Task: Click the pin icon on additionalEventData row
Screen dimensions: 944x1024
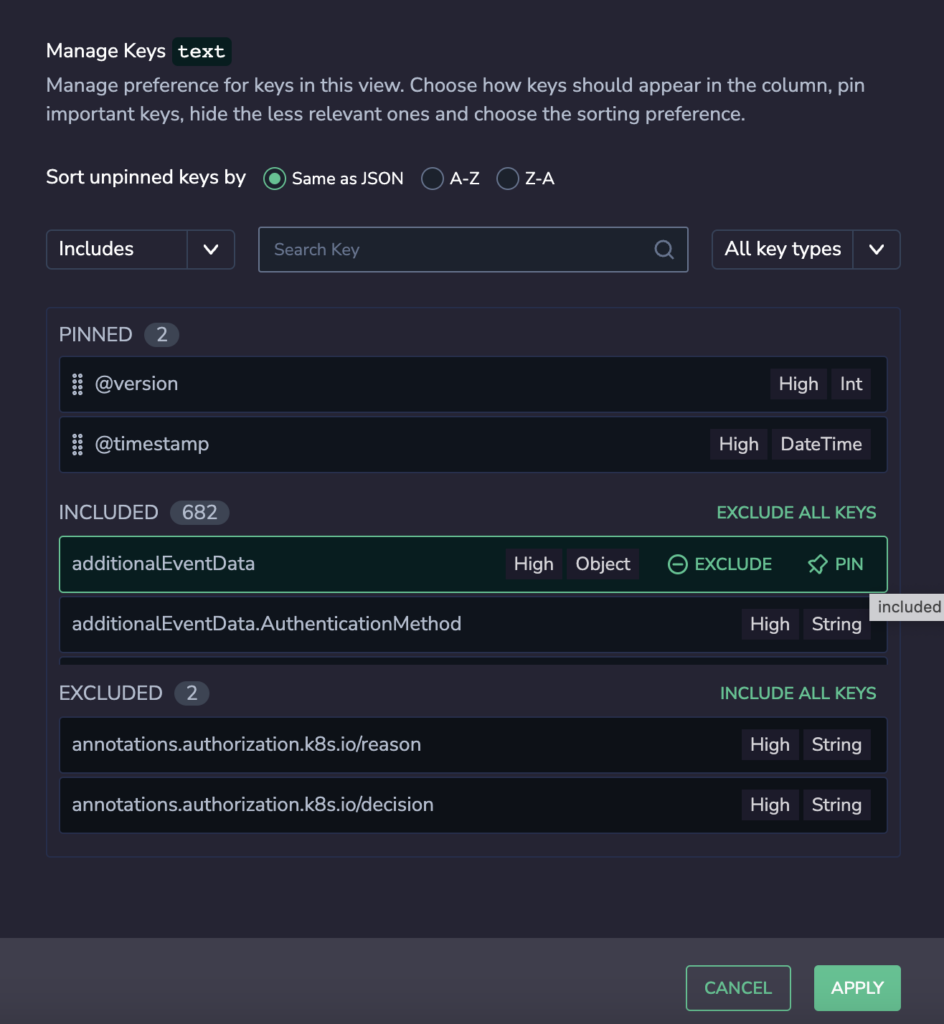Action: (x=817, y=564)
